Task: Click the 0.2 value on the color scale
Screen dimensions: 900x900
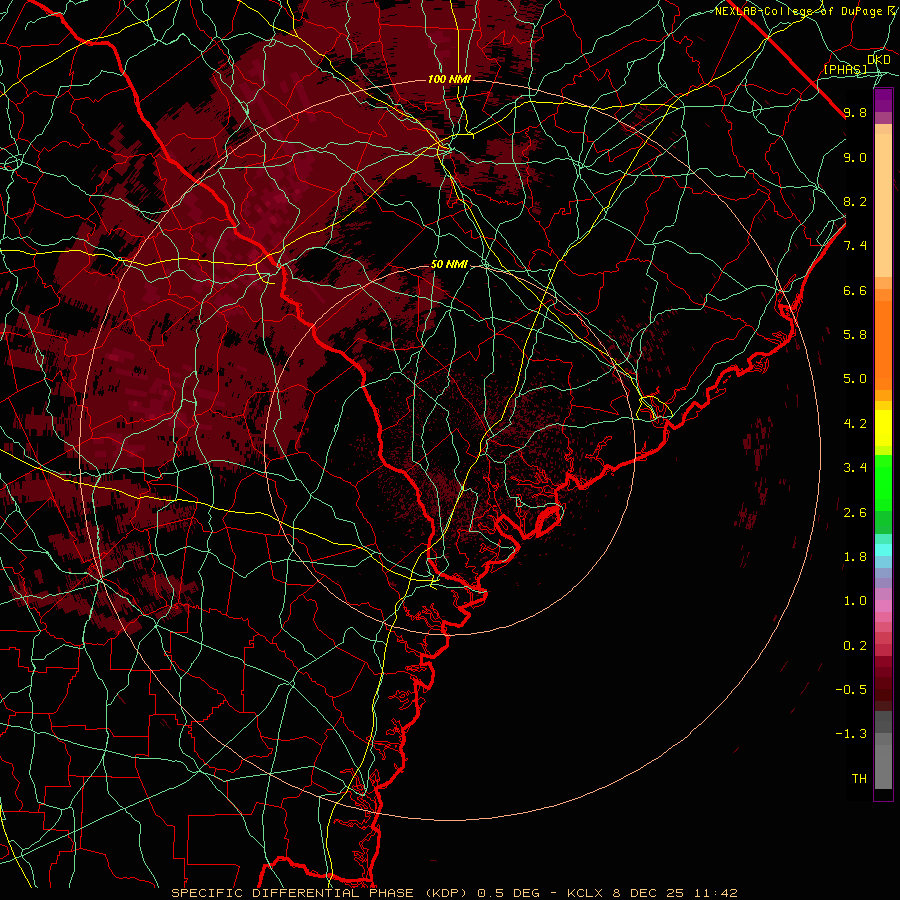Action: click(x=855, y=646)
